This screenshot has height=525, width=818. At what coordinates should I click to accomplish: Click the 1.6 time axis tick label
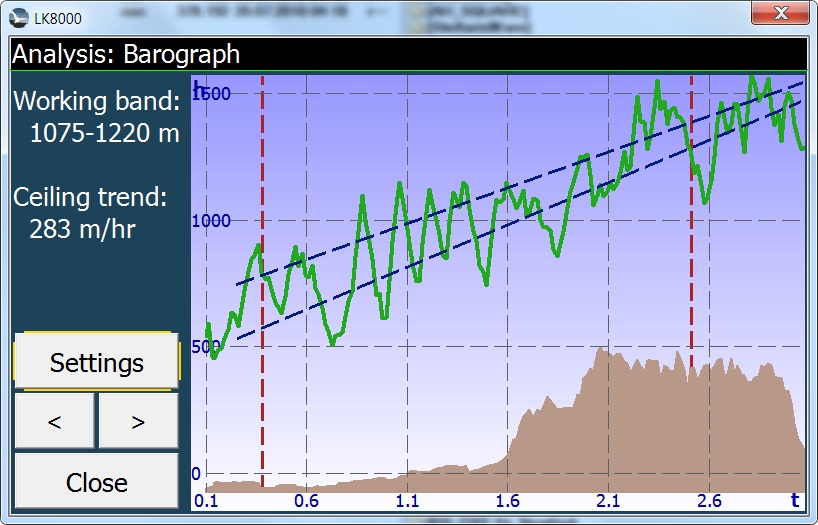[507, 500]
